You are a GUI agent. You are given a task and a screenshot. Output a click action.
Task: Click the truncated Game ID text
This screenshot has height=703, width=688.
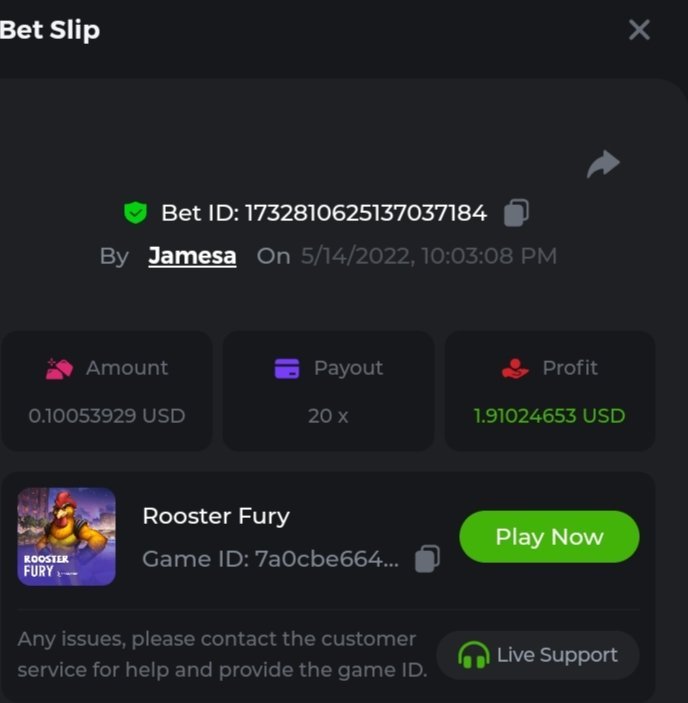[x=270, y=559]
